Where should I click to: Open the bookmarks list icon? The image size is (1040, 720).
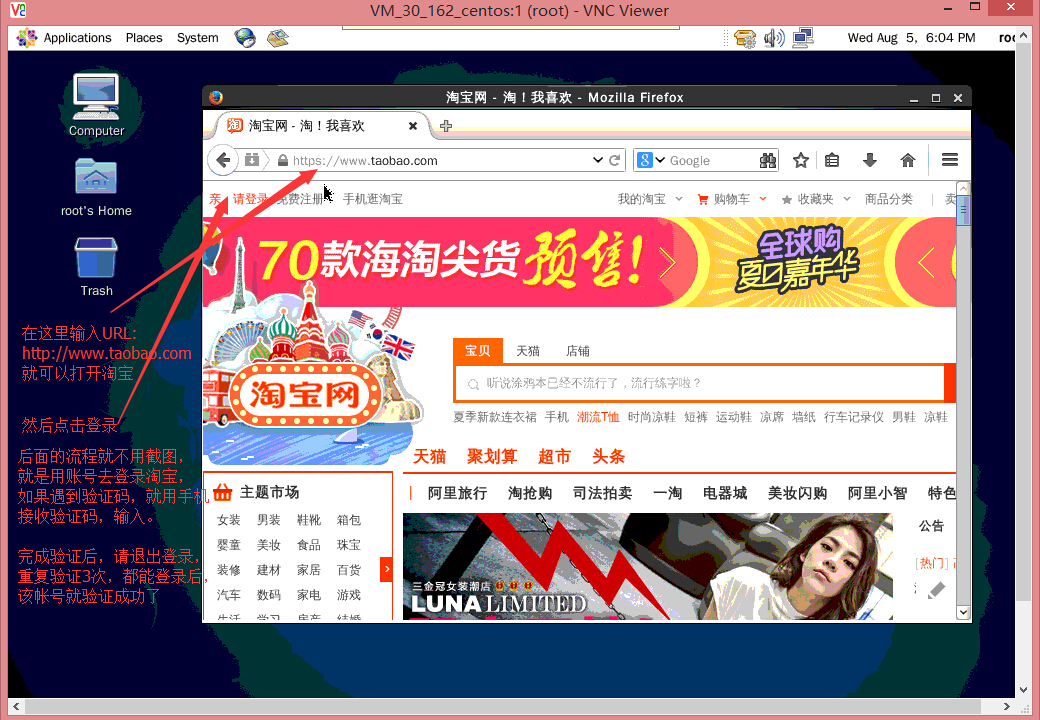coord(832,160)
